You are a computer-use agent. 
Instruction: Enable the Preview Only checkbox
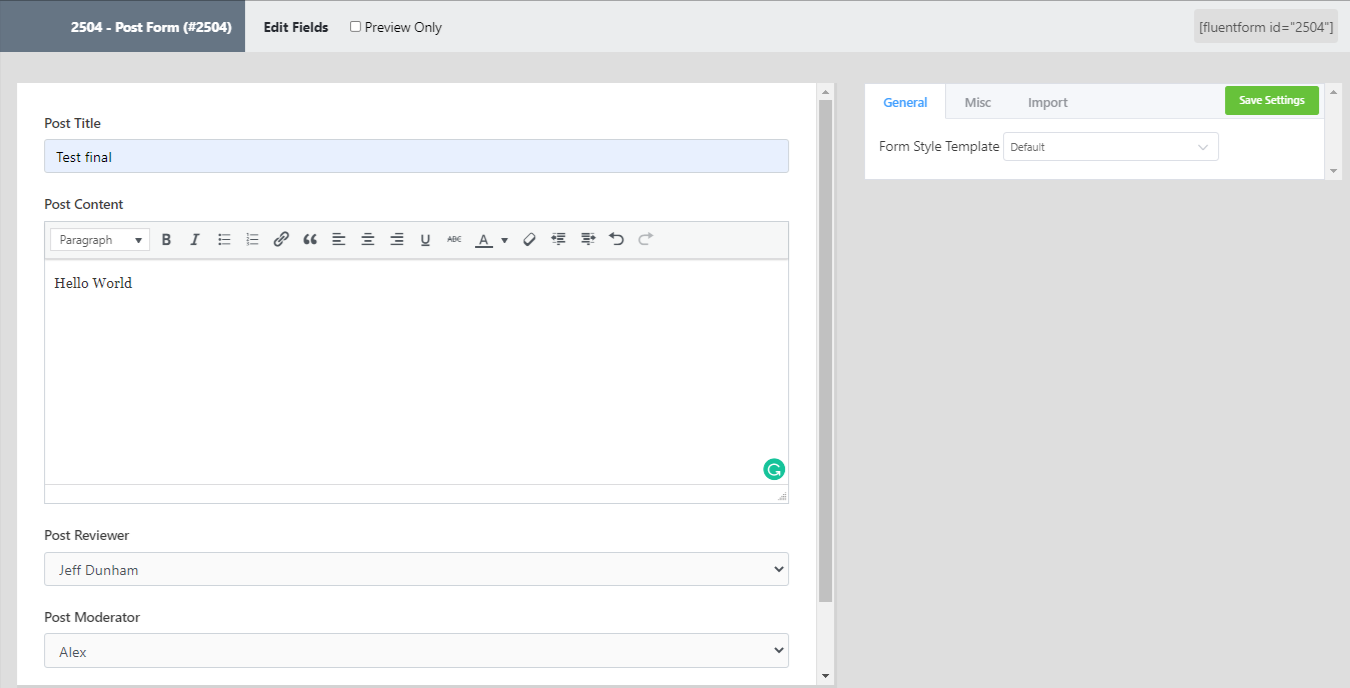(x=355, y=27)
